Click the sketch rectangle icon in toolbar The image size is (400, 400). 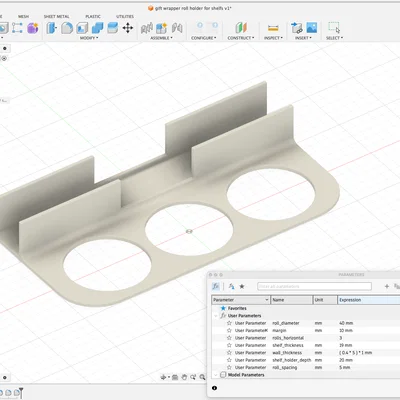(17, 28)
